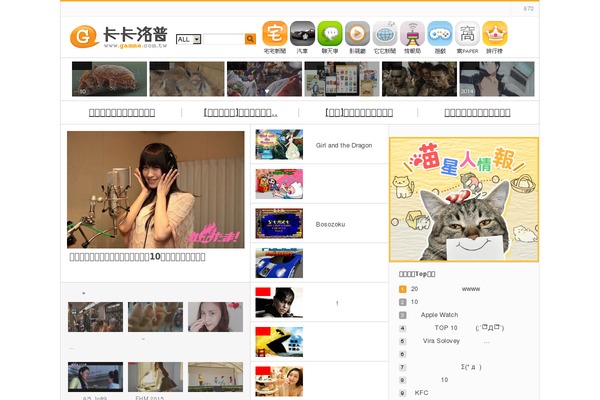The height and width of the screenshot is (400, 600).
Task: Go to Gamme homepage via logo
Action: (x=118, y=37)
